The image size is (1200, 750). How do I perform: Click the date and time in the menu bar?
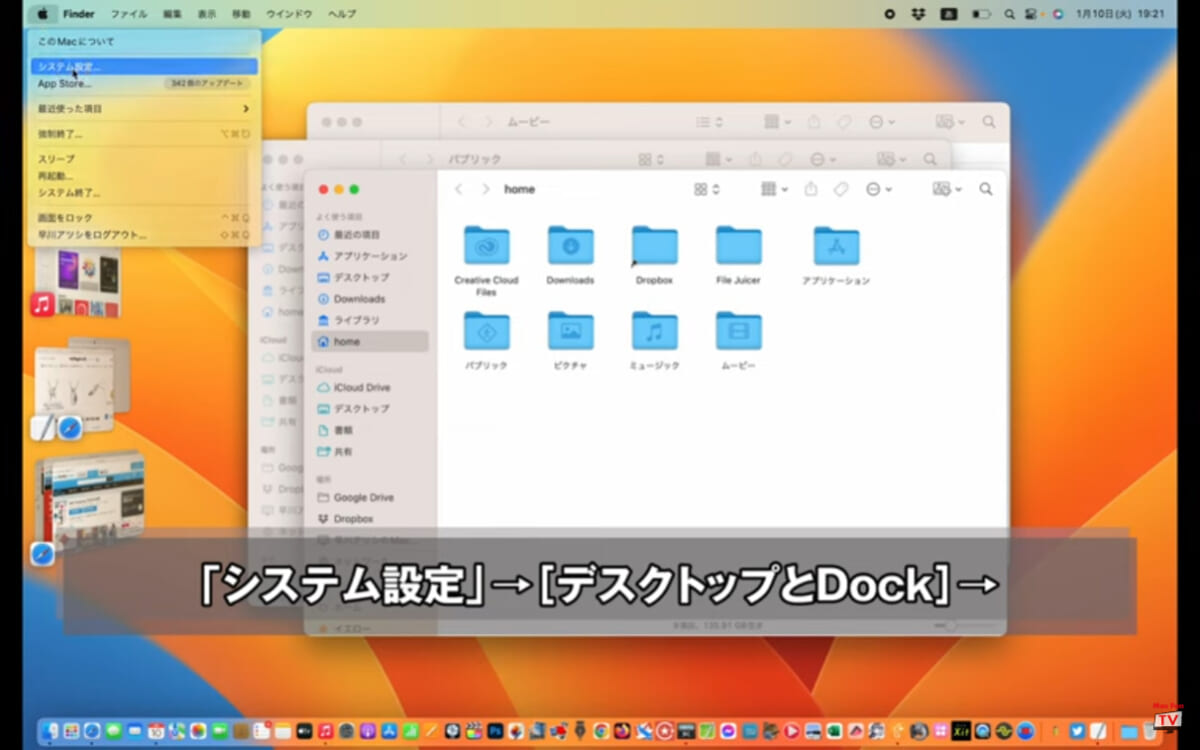[1120, 14]
